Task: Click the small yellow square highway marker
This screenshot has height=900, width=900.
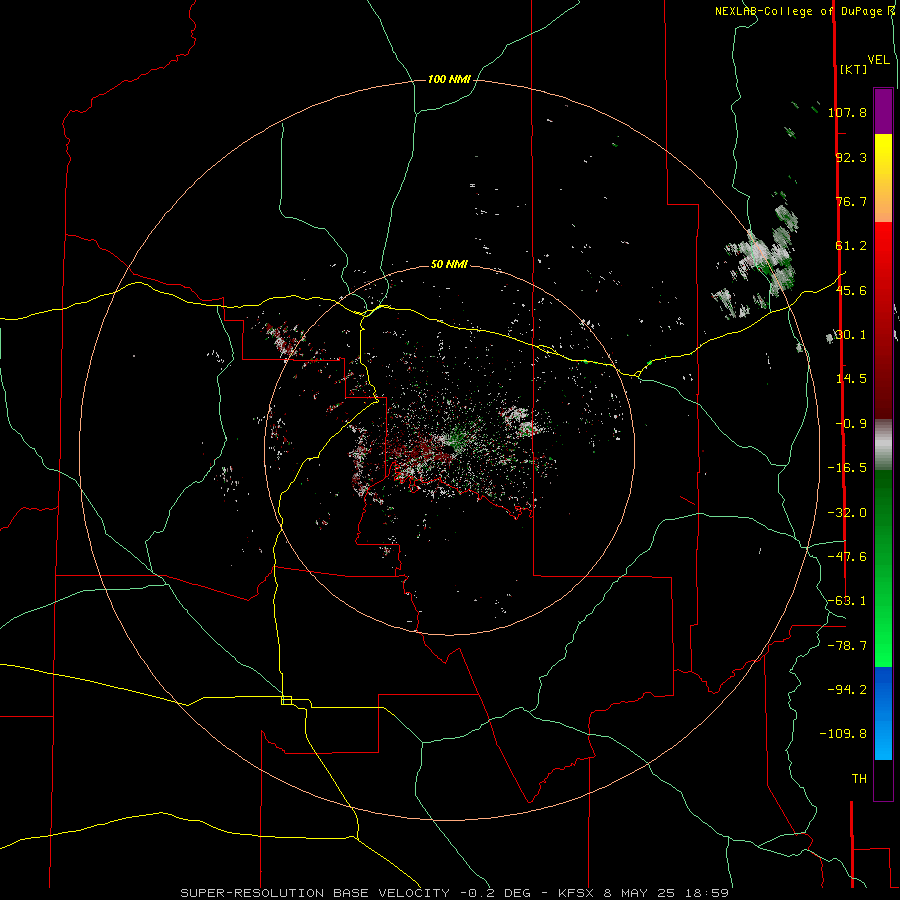Action: pos(286,700)
